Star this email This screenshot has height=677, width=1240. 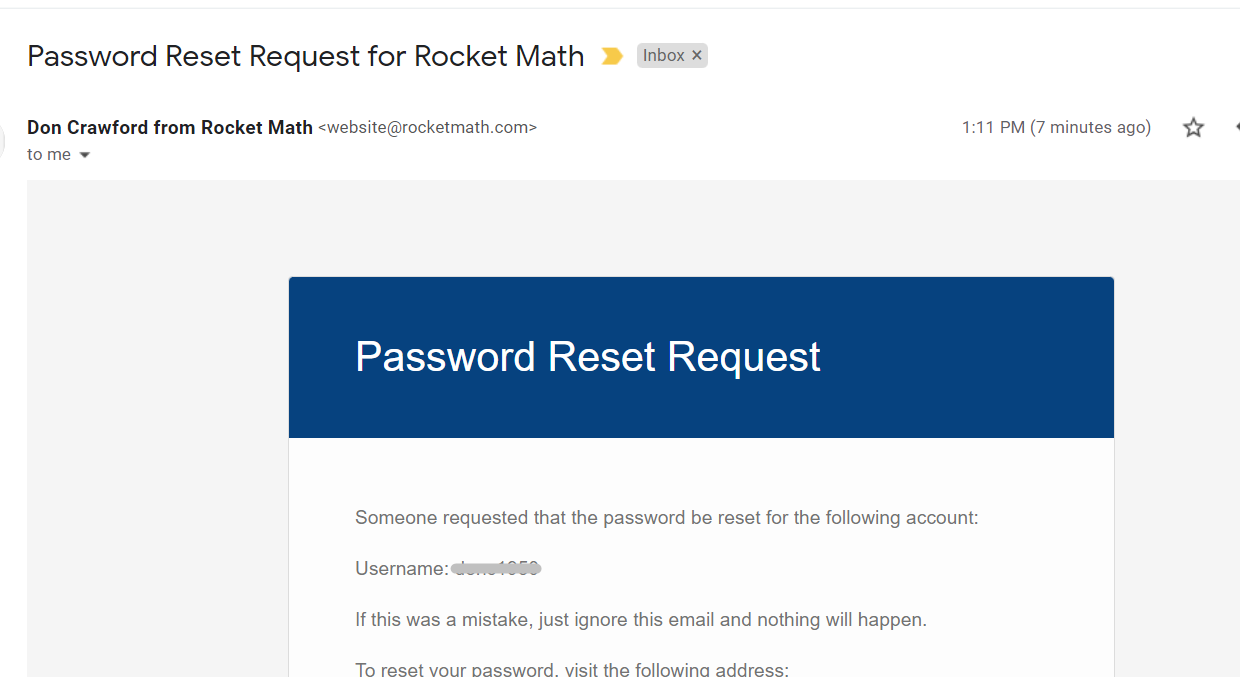1193,128
